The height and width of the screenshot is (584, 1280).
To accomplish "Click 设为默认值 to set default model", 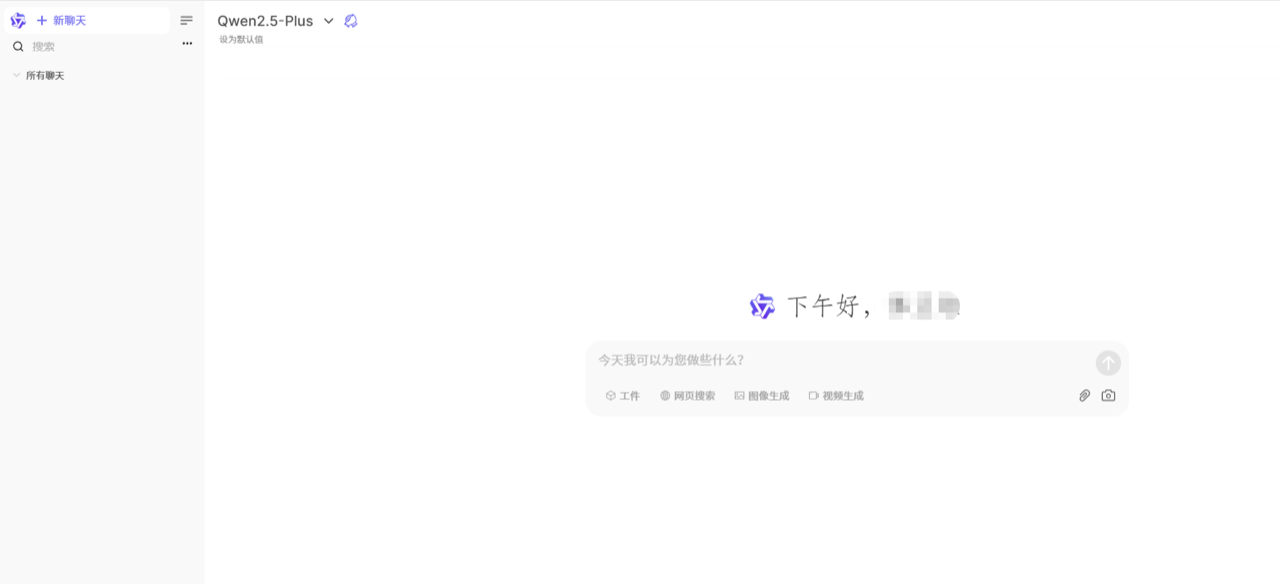I will pos(241,40).
